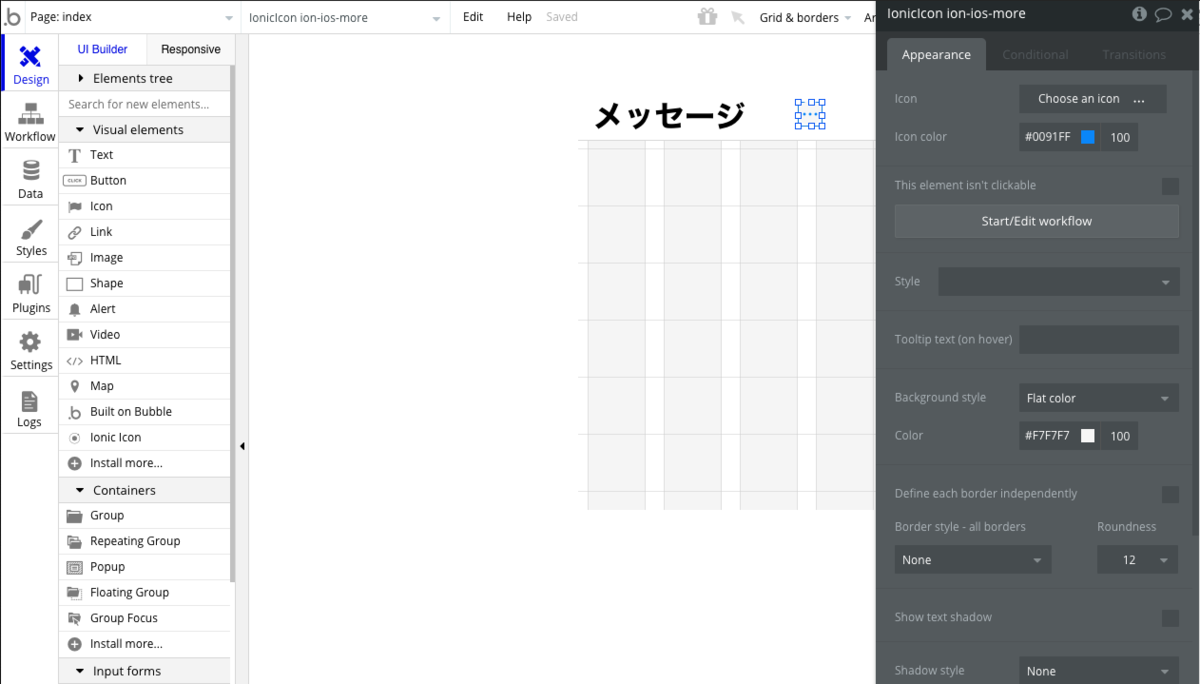Select the Icon element tool

(x=145, y=206)
